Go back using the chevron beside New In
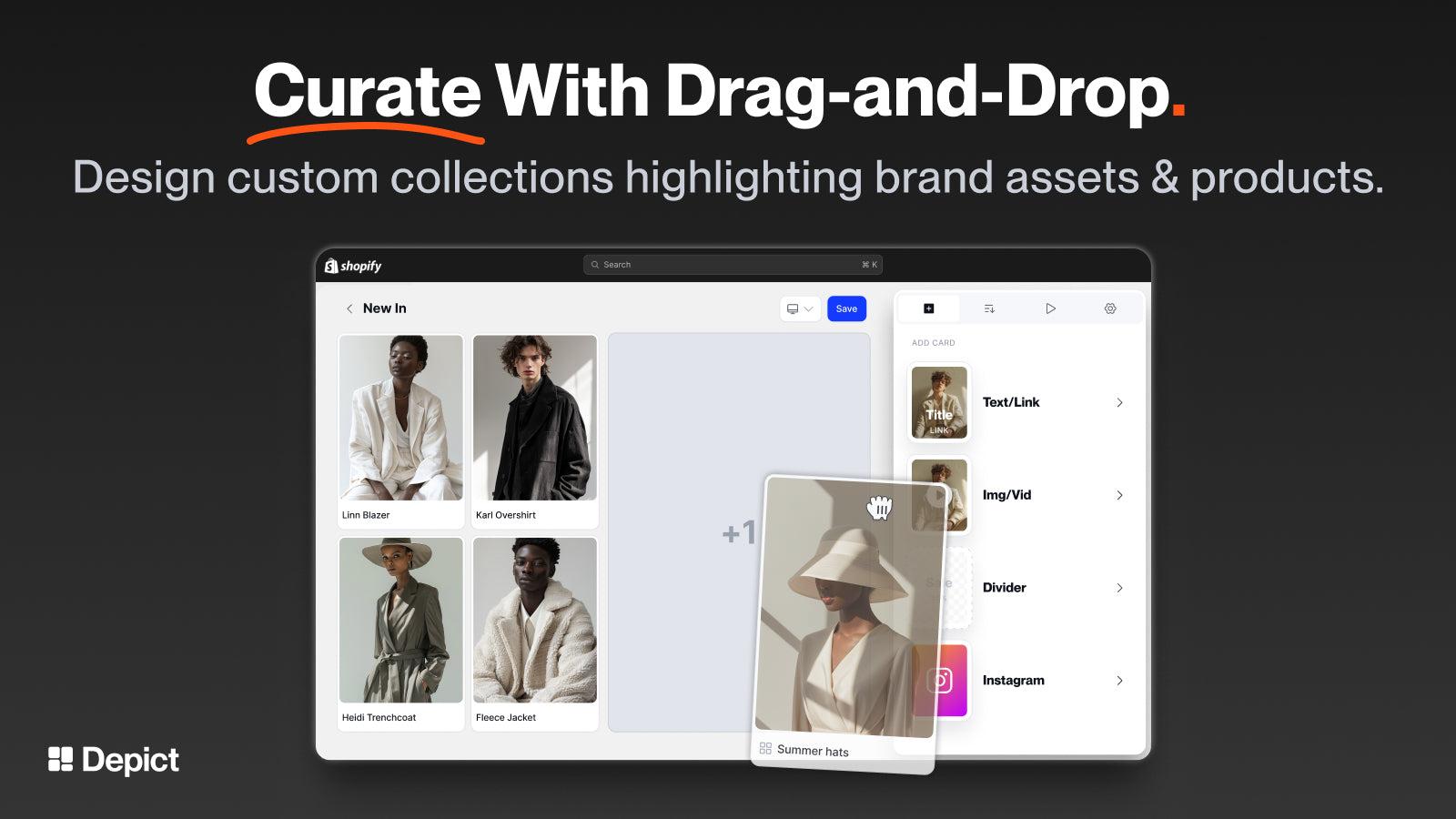Screen dimensions: 1456x819 tap(349, 308)
